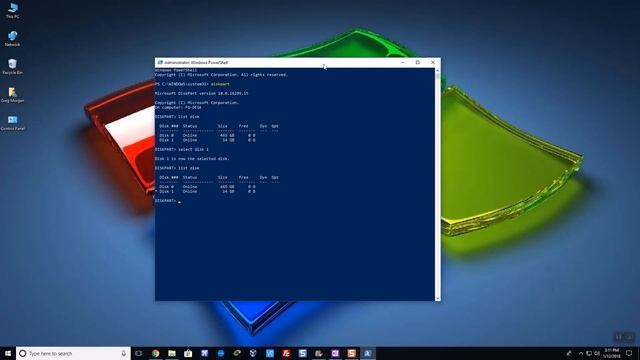Open Task View on the taskbar
This screenshot has width=640, height=360.
tap(139, 353)
